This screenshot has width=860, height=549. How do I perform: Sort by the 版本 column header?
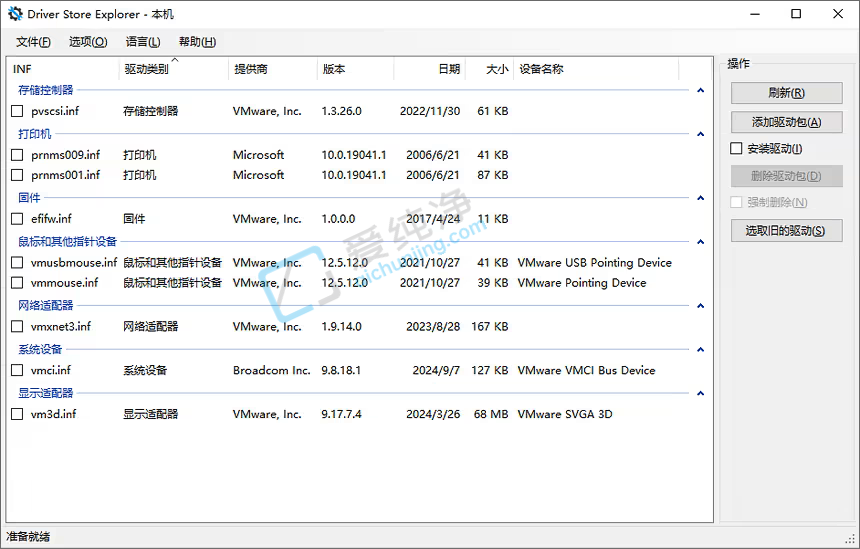tap(355, 69)
